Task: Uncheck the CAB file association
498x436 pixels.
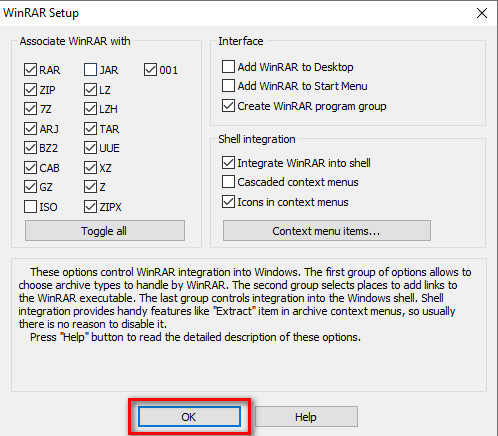Action: [x=30, y=168]
